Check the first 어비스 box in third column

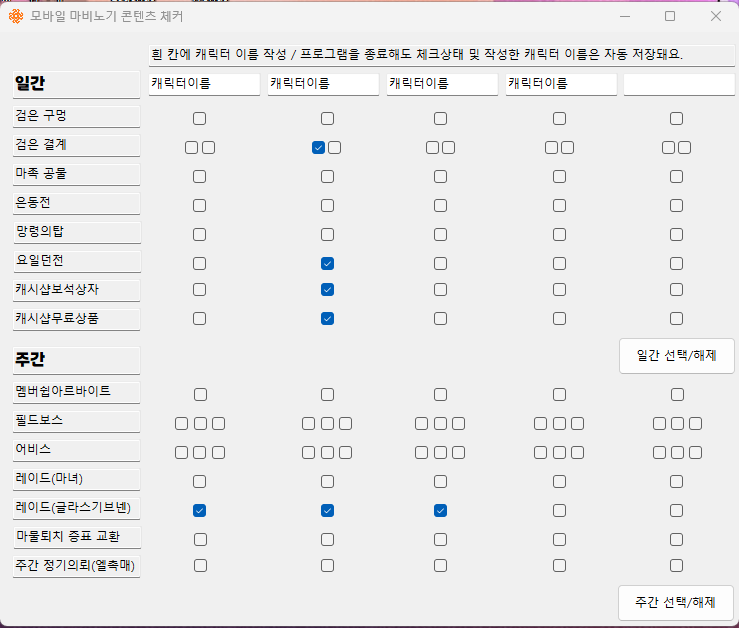point(422,453)
